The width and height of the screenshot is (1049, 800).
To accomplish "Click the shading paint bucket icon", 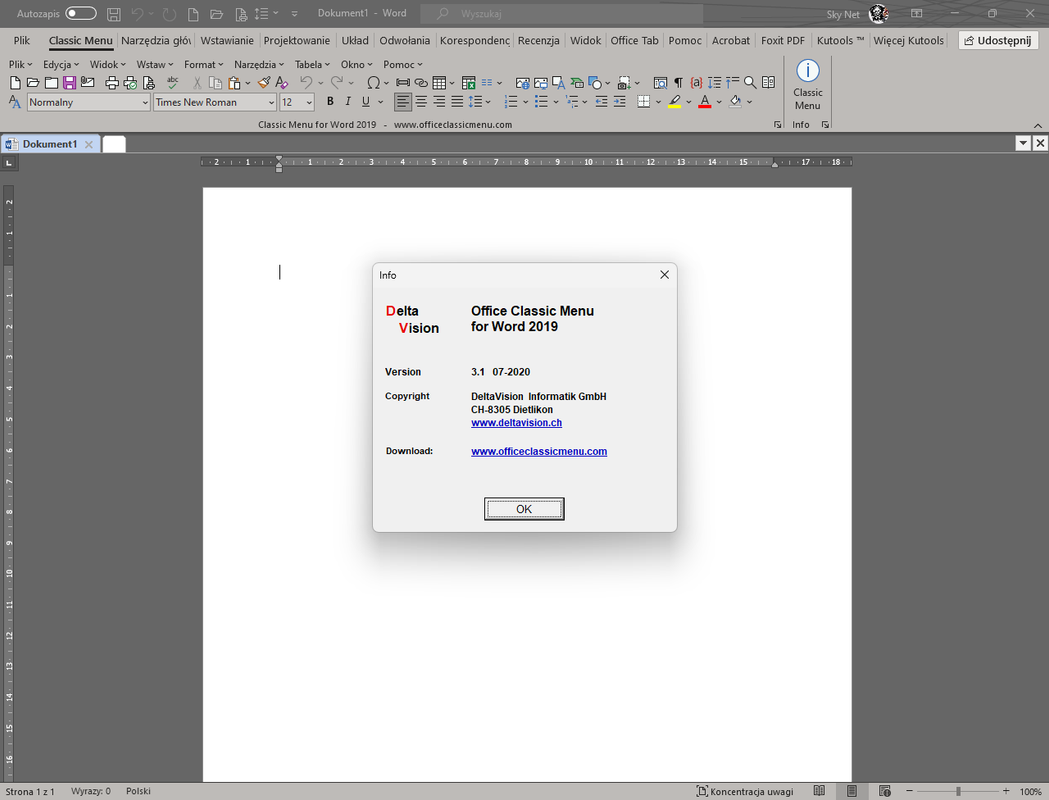I will point(735,102).
